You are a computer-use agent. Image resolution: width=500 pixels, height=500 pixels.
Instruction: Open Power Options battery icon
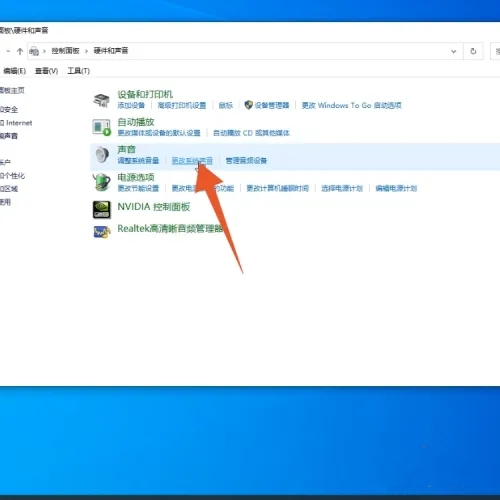101,182
